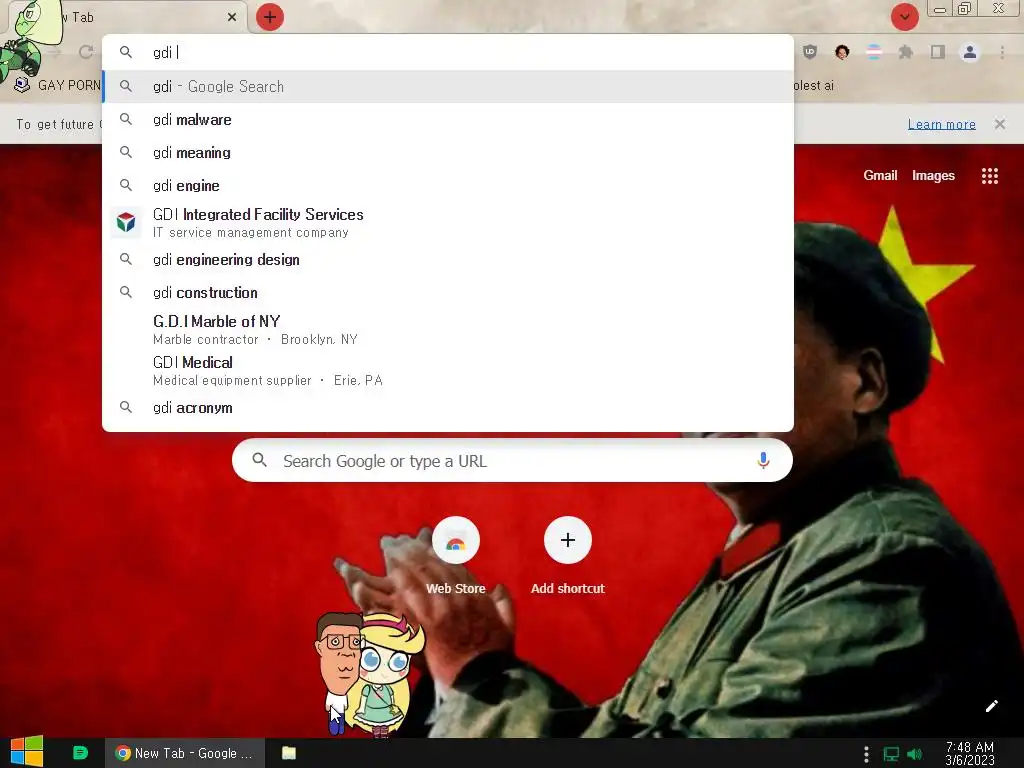Open the Images link
Screen dimensions: 1024x768
click(x=933, y=175)
